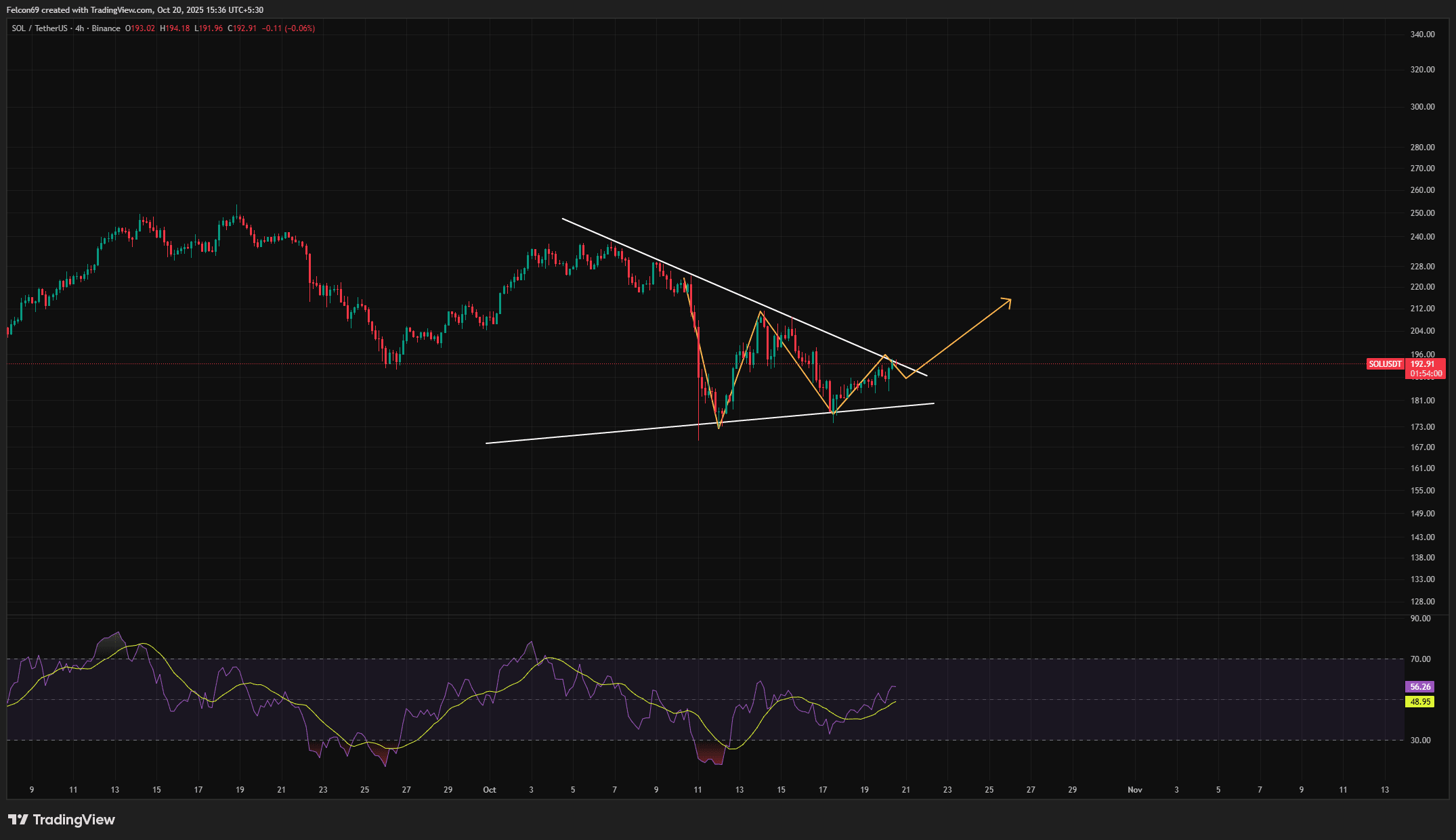Click the TradingView wordmark text

pyautogui.click(x=74, y=820)
